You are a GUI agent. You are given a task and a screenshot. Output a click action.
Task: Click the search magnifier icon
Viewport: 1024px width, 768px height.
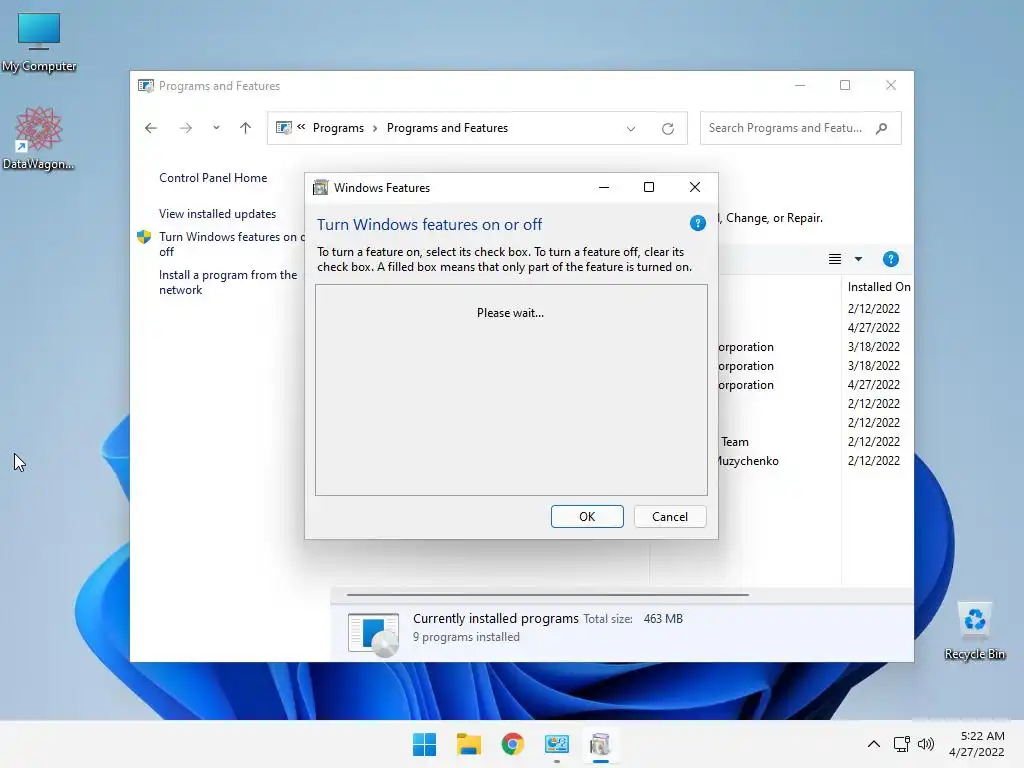tap(881, 128)
